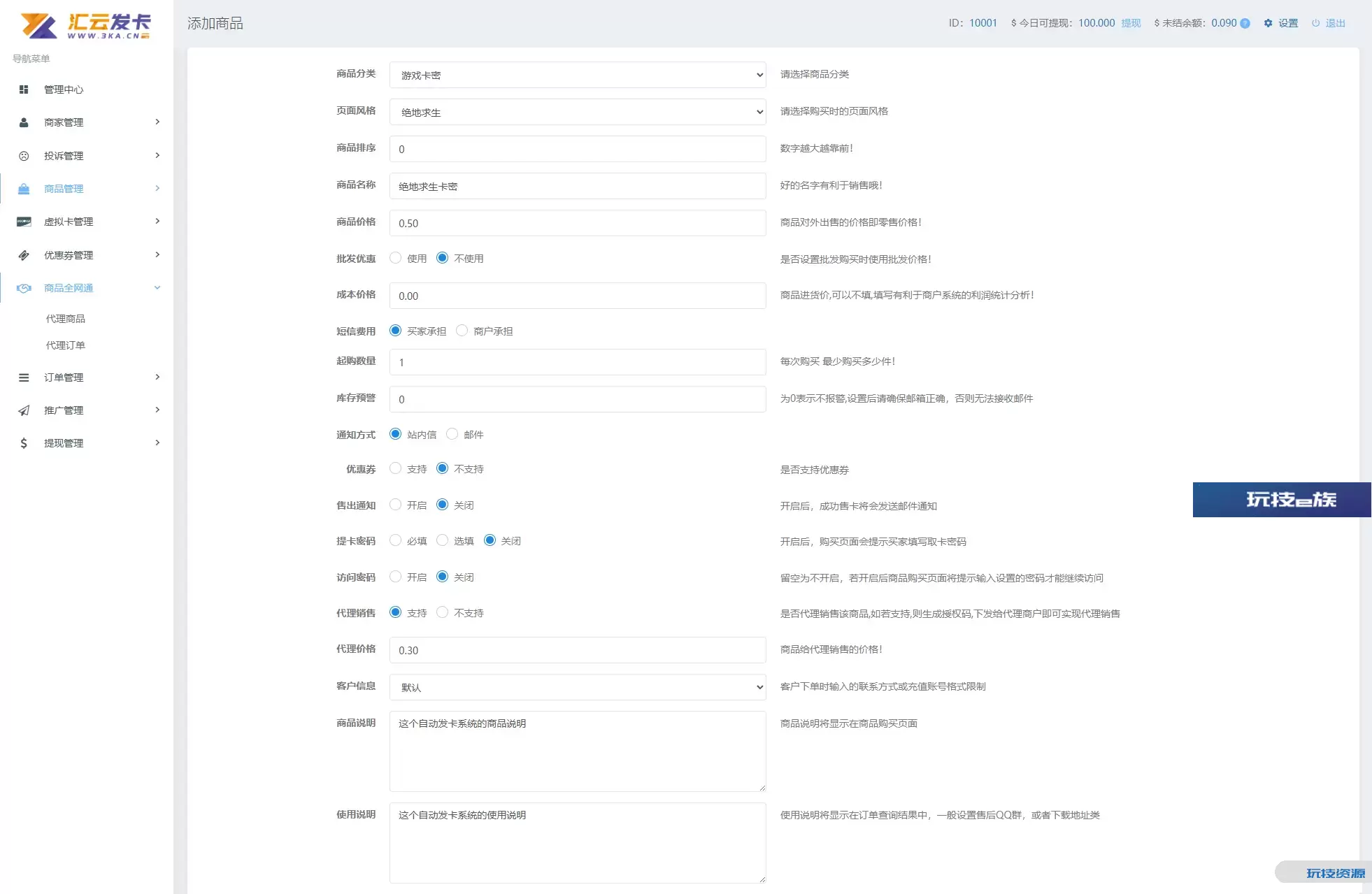Select 使用 for 批发优惠
1372x894 pixels.
[x=396, y=258]
